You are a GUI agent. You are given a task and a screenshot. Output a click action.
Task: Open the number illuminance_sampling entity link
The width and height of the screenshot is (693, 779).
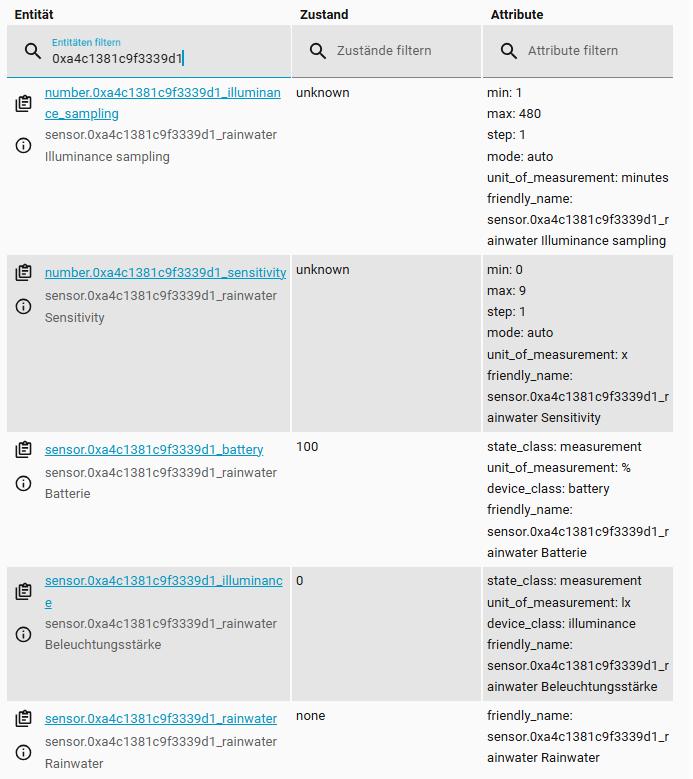coord(162,93)
